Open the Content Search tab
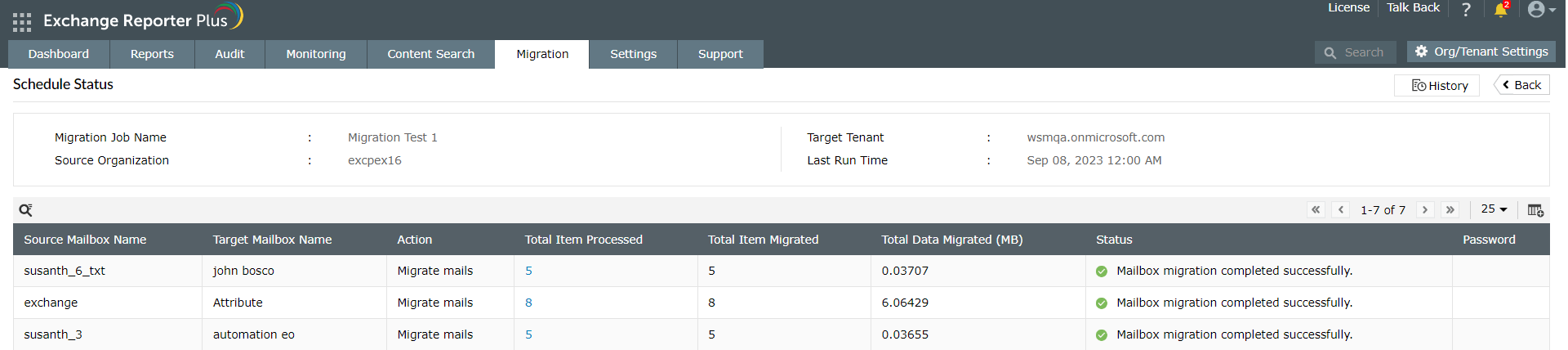The height and width of the screenshot is (350, 1568). coord(430,54)
